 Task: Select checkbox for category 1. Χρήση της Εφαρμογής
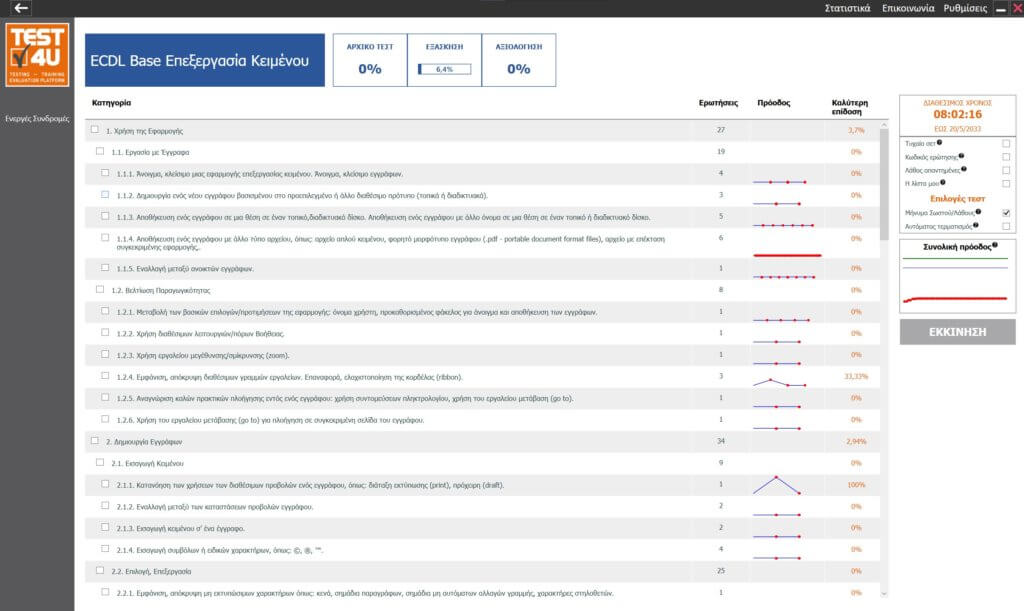[x=95, y=130]
